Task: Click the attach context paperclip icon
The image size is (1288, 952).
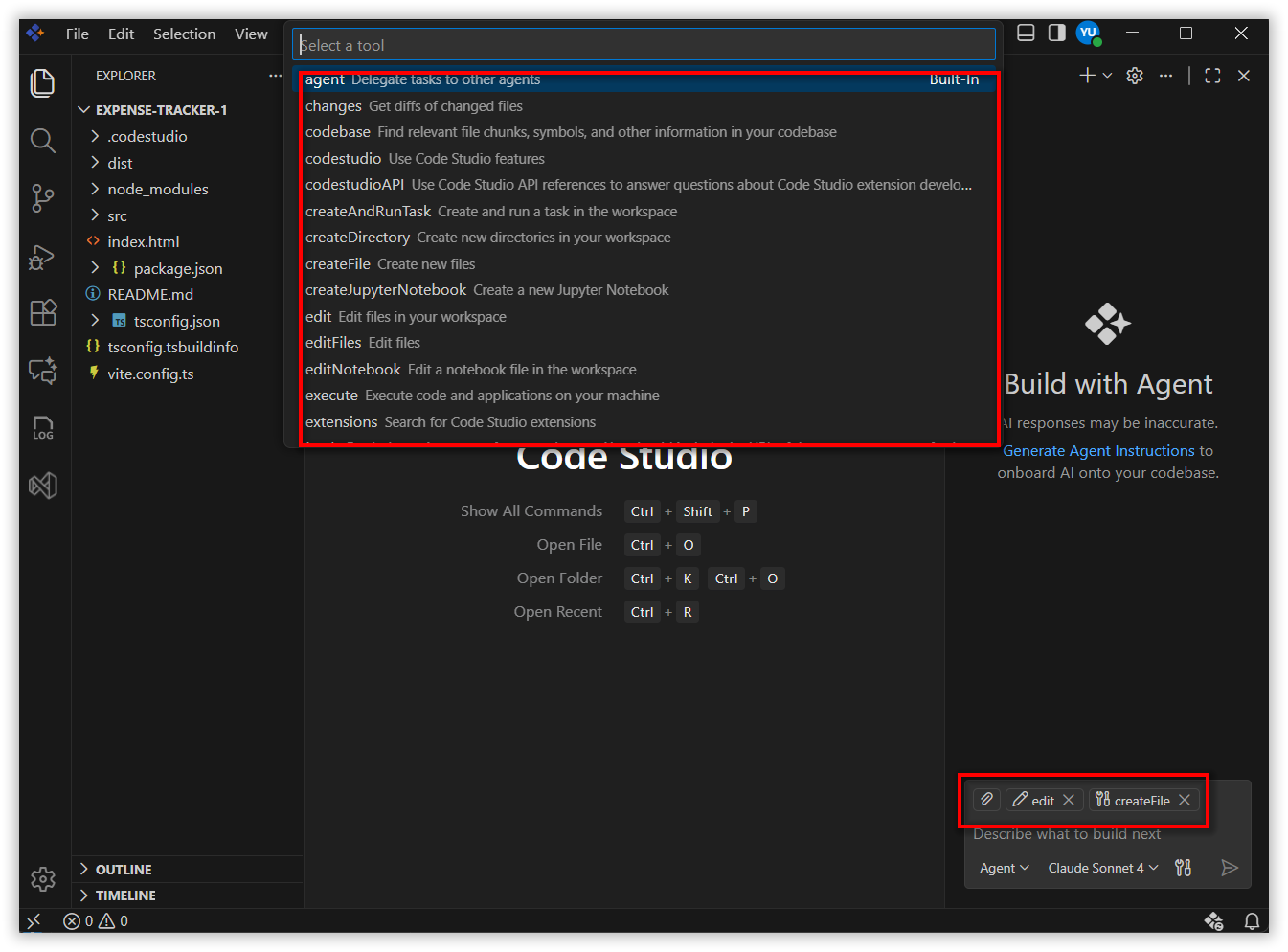Action: click(986, 800)
